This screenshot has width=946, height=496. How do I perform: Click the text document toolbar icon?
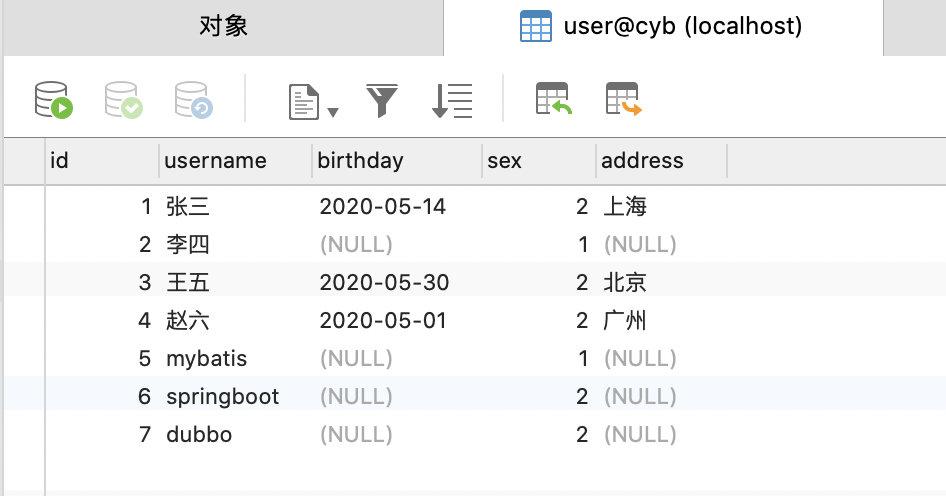(x=303, y=101)
